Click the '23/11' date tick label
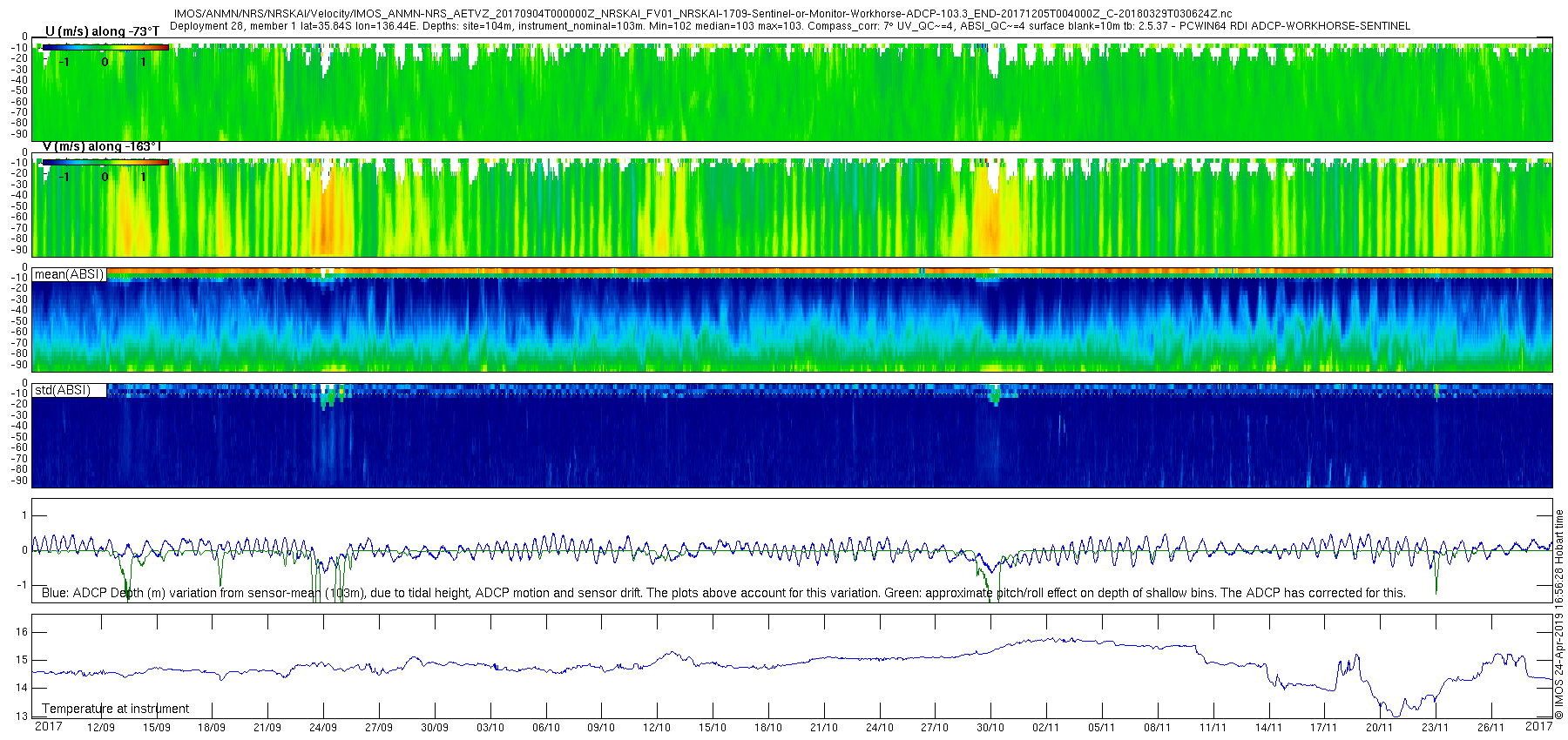This screenshot has width=1568, height=740. tap(1436, 728)
